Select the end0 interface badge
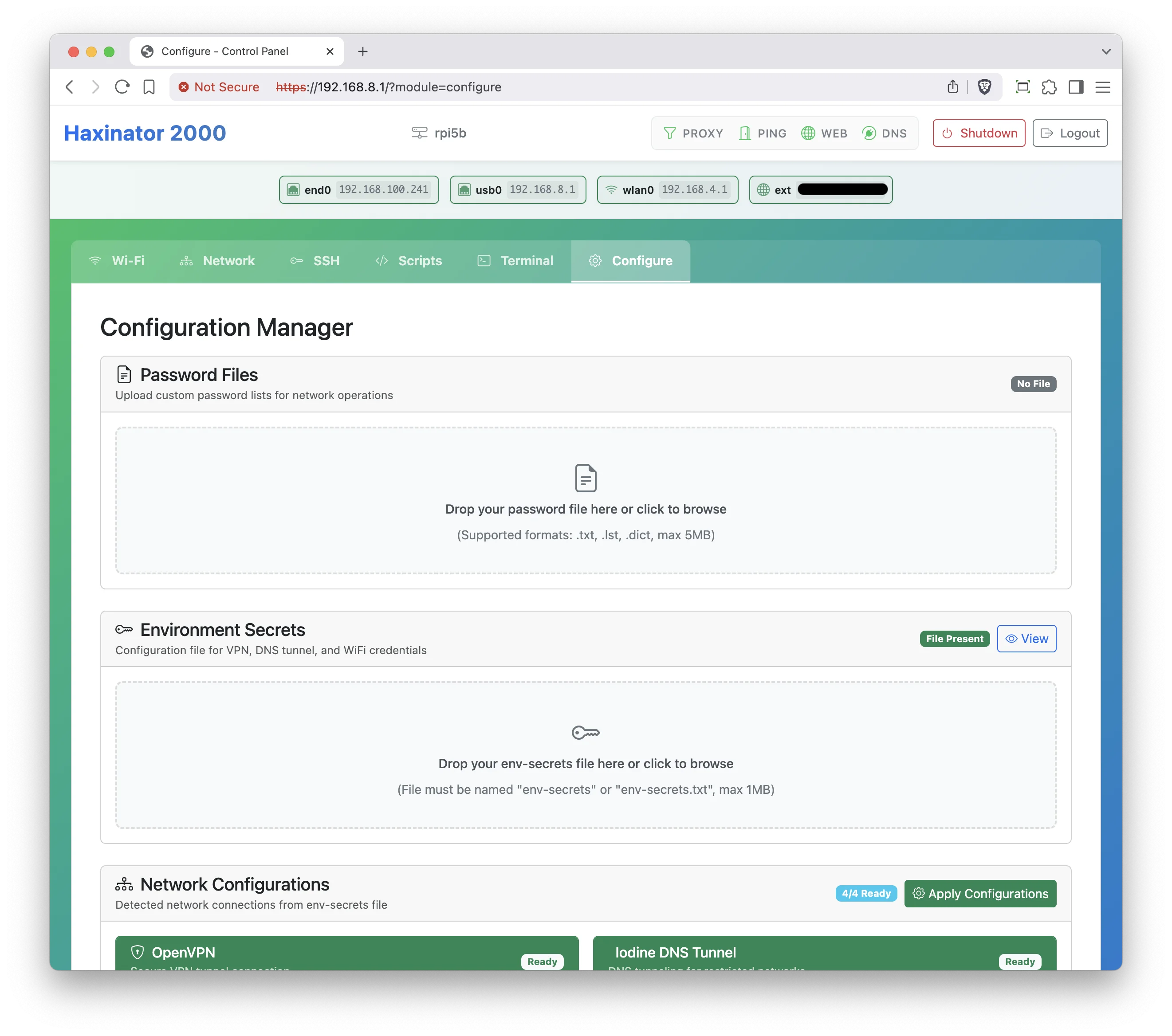The image size is (1172, 1036). (359, 190)
